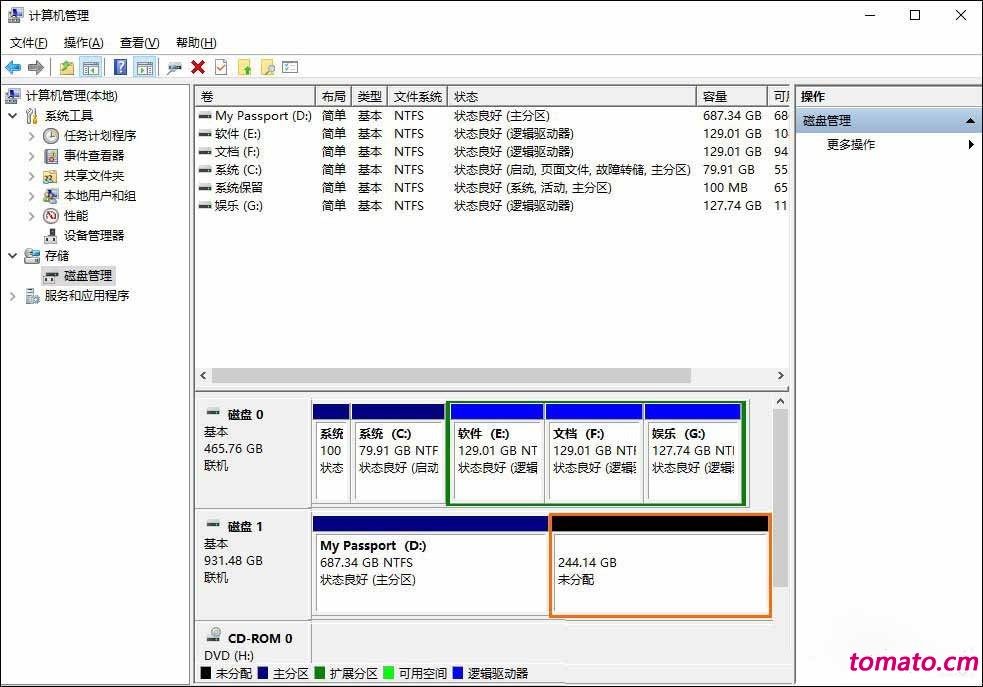Sort by the 卷 column header
Viewport: 983px width, 687px height.
(255, 97)
